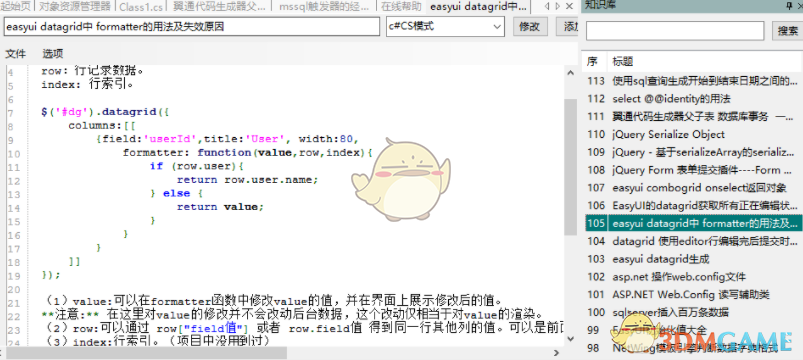Open the 对象资源管理器 tab

pyautogui.click(x=74, y=7)
